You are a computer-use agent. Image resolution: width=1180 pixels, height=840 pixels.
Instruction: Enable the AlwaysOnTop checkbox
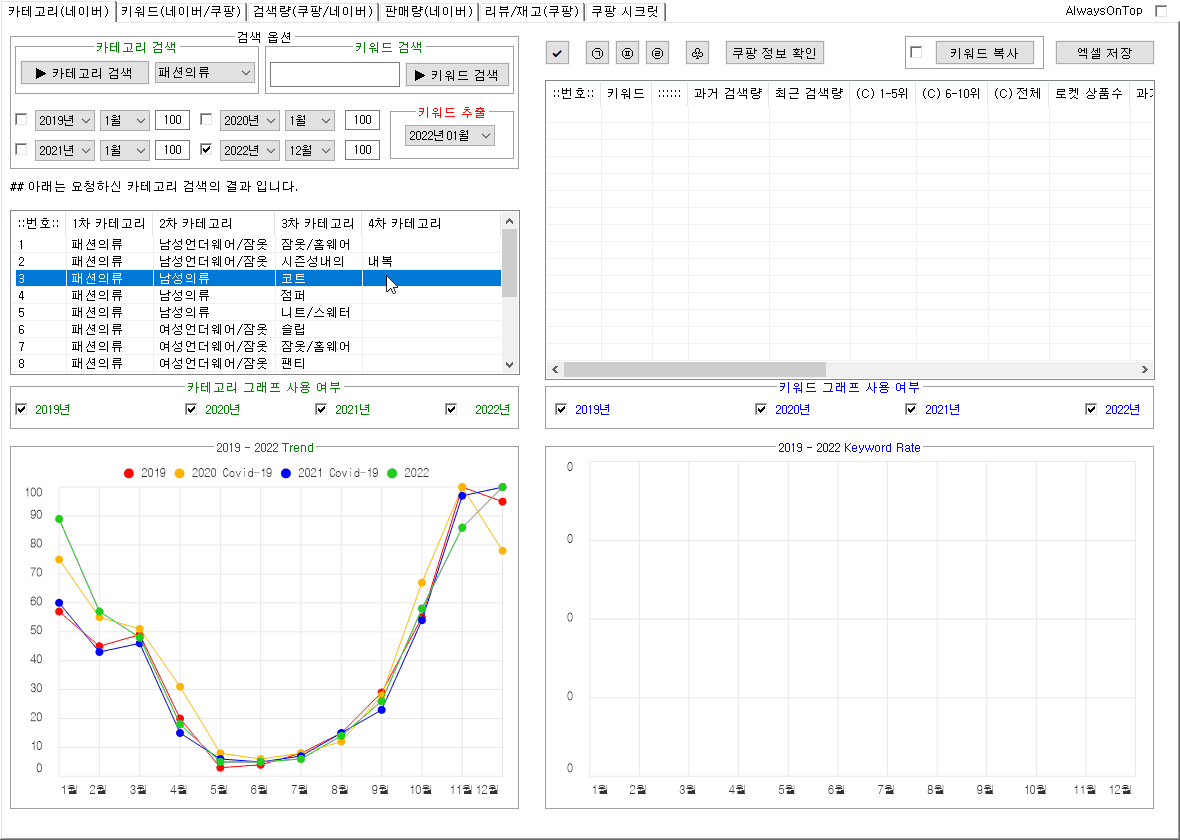click(1160, 11)
